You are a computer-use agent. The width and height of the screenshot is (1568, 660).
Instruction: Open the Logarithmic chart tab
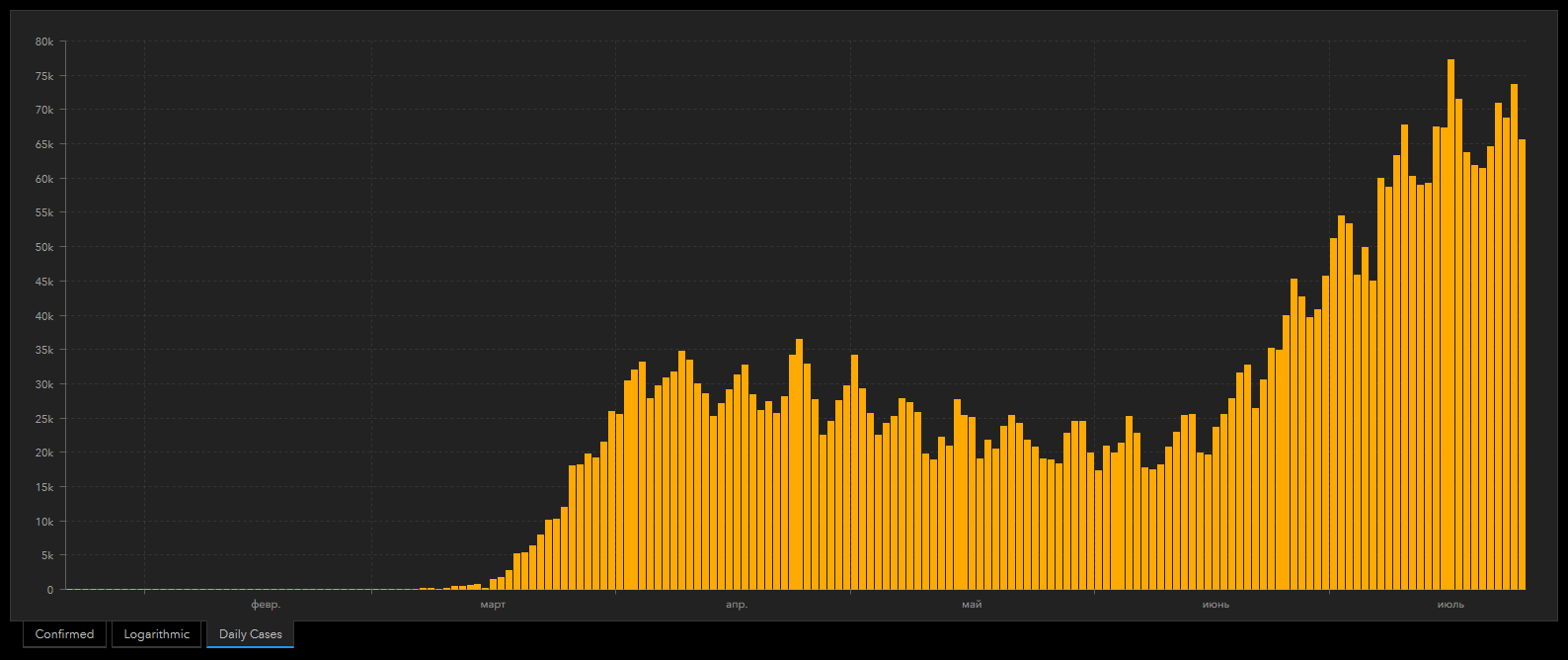156,634
